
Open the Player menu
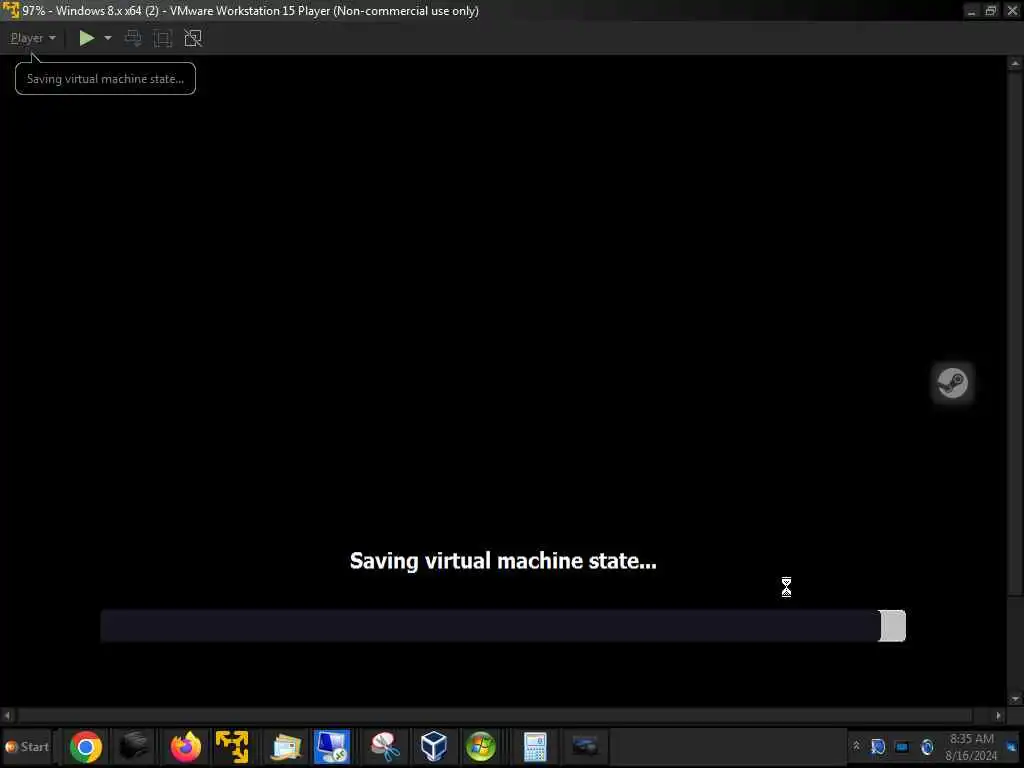click(x=33, y=38)
